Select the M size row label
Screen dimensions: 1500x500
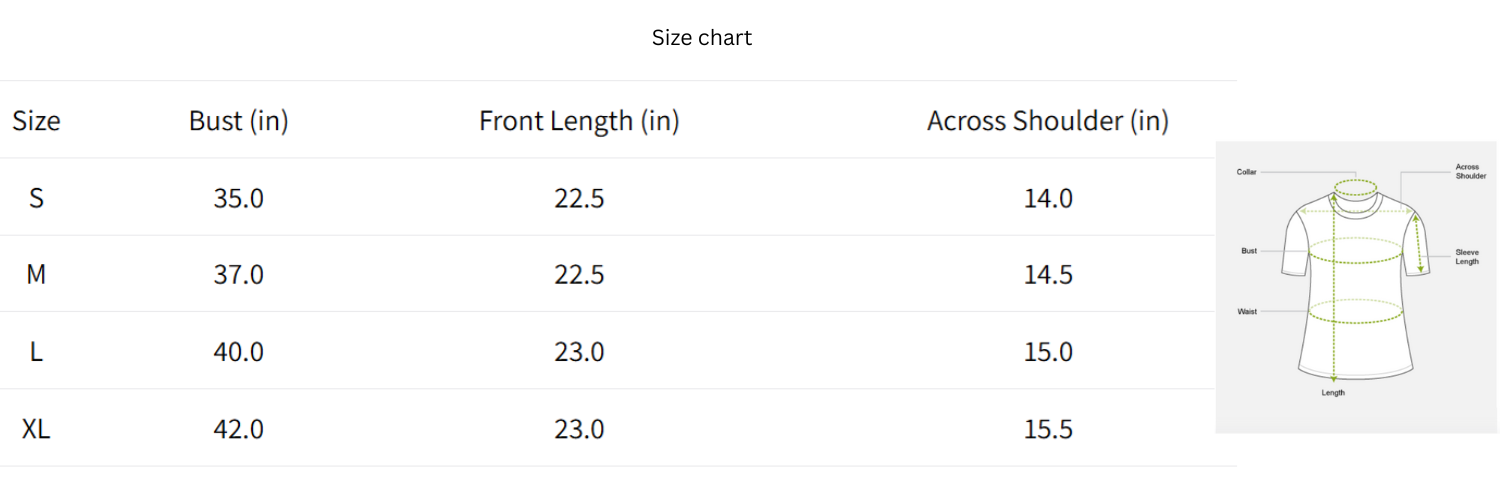coord(36,274)
